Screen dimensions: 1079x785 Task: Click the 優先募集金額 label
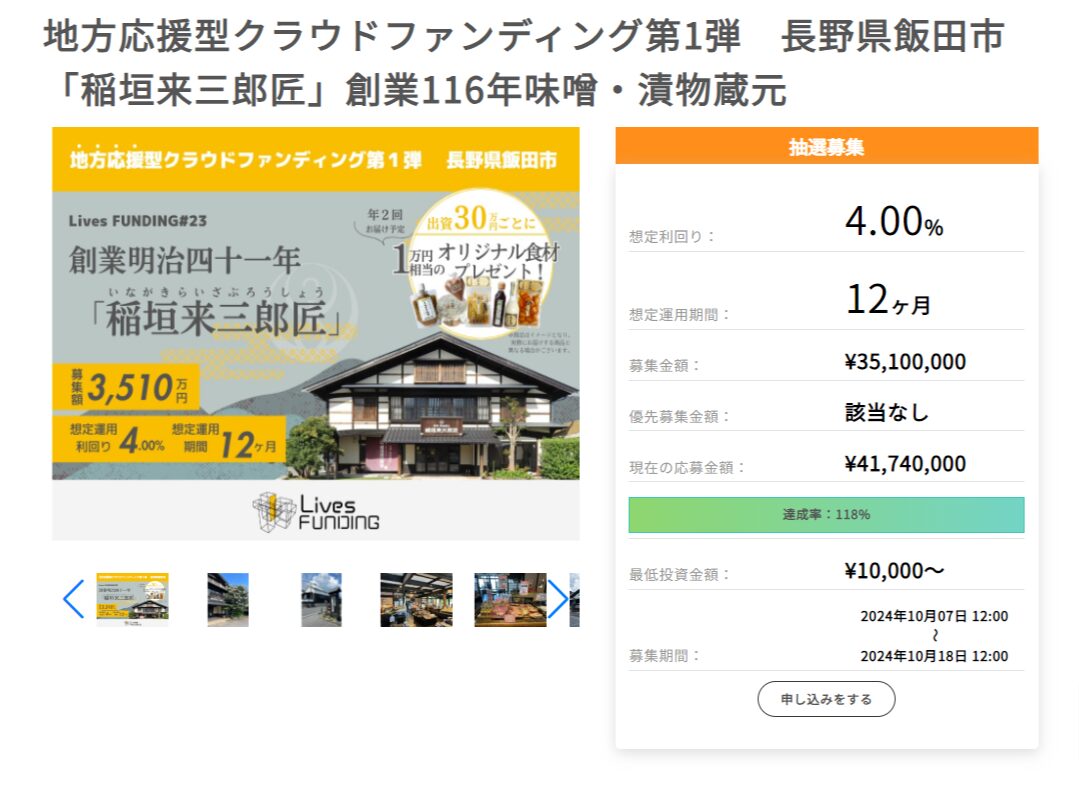pyautogui.click(x=679, y=417)
